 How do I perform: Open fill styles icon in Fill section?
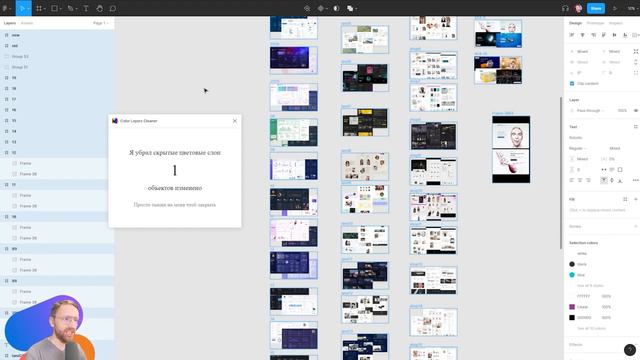625,199
